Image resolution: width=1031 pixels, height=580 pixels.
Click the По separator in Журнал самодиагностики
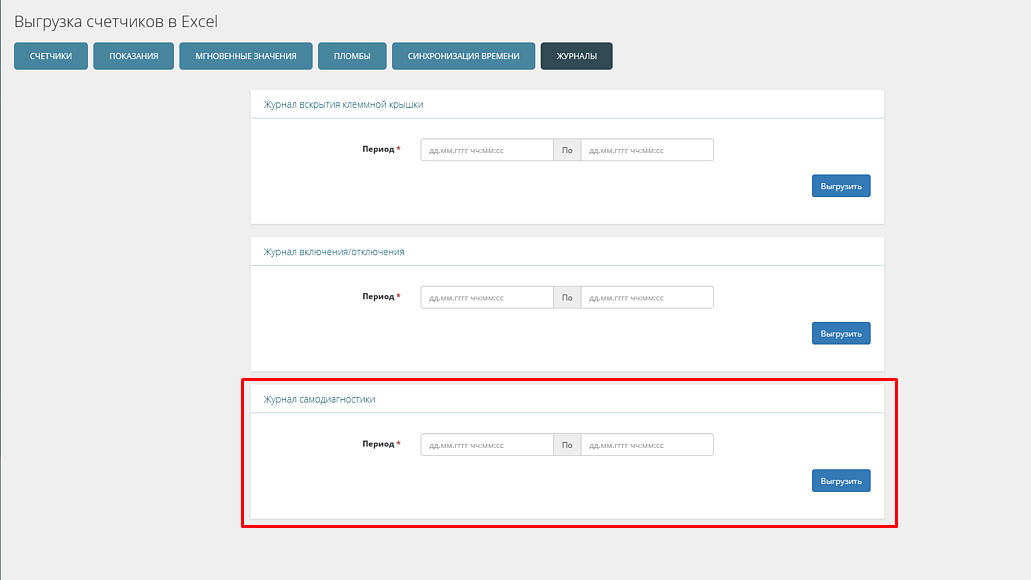coord(567,444)
